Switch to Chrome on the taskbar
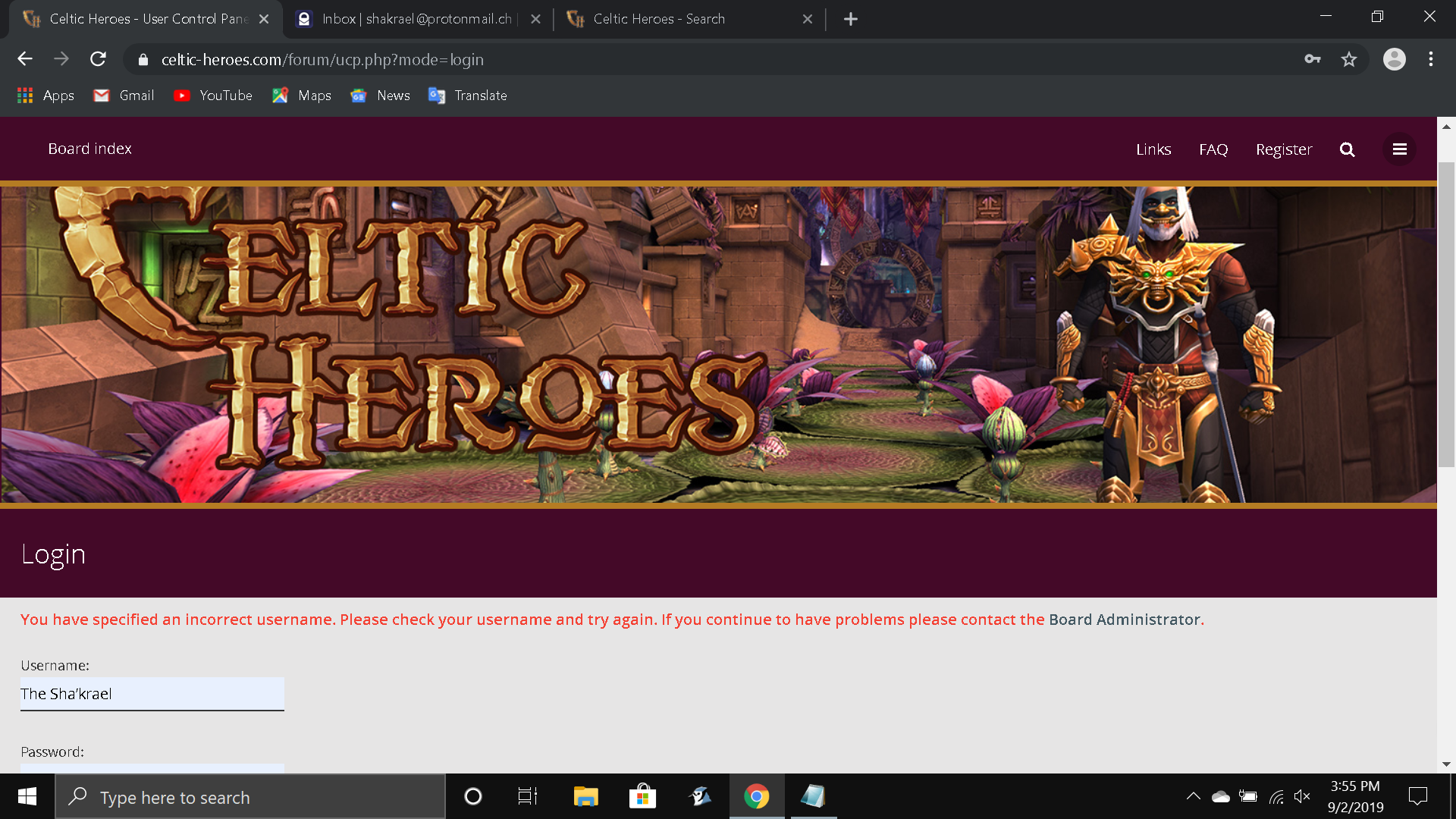The height and width of the screenshot is (819, 1456). point(757,796)
